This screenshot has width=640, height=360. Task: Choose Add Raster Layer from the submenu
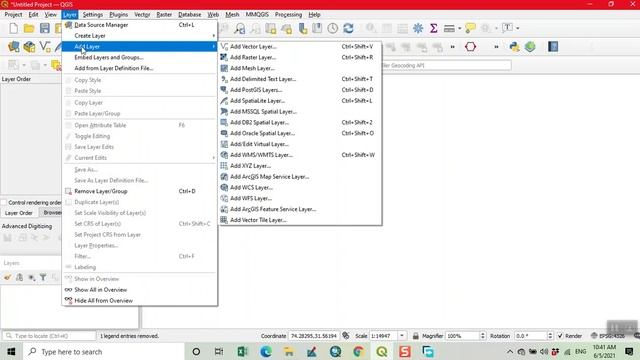pos(300,57)
